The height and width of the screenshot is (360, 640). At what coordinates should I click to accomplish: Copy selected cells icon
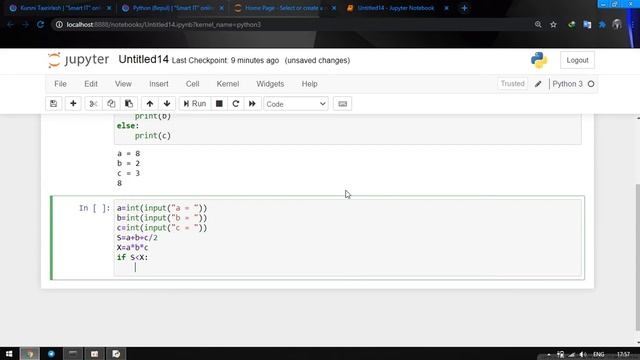coord(111,104)
